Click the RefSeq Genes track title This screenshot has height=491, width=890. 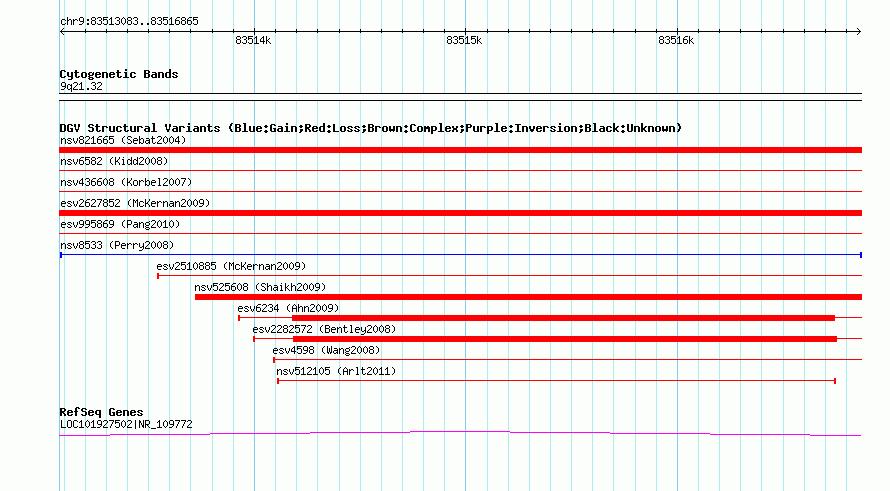click(101, 412)
